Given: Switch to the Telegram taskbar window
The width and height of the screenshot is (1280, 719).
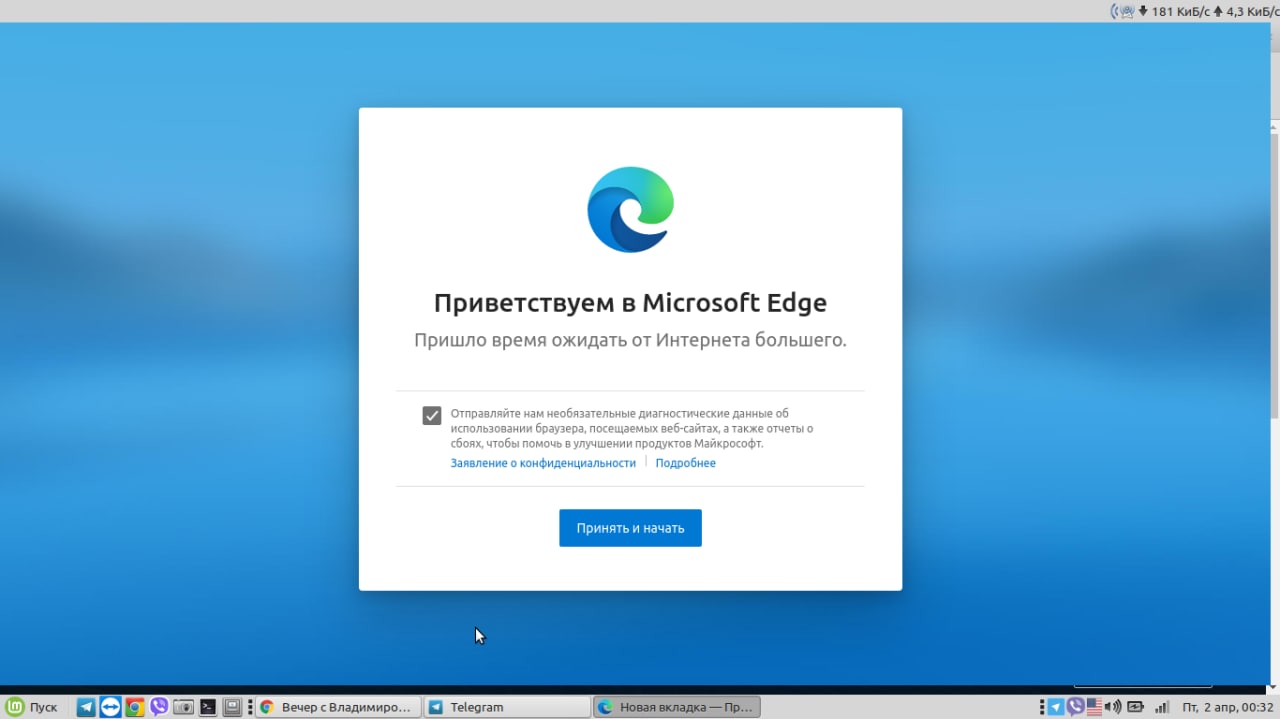Looking at the screenshot, I should click(x=507, y=707).
